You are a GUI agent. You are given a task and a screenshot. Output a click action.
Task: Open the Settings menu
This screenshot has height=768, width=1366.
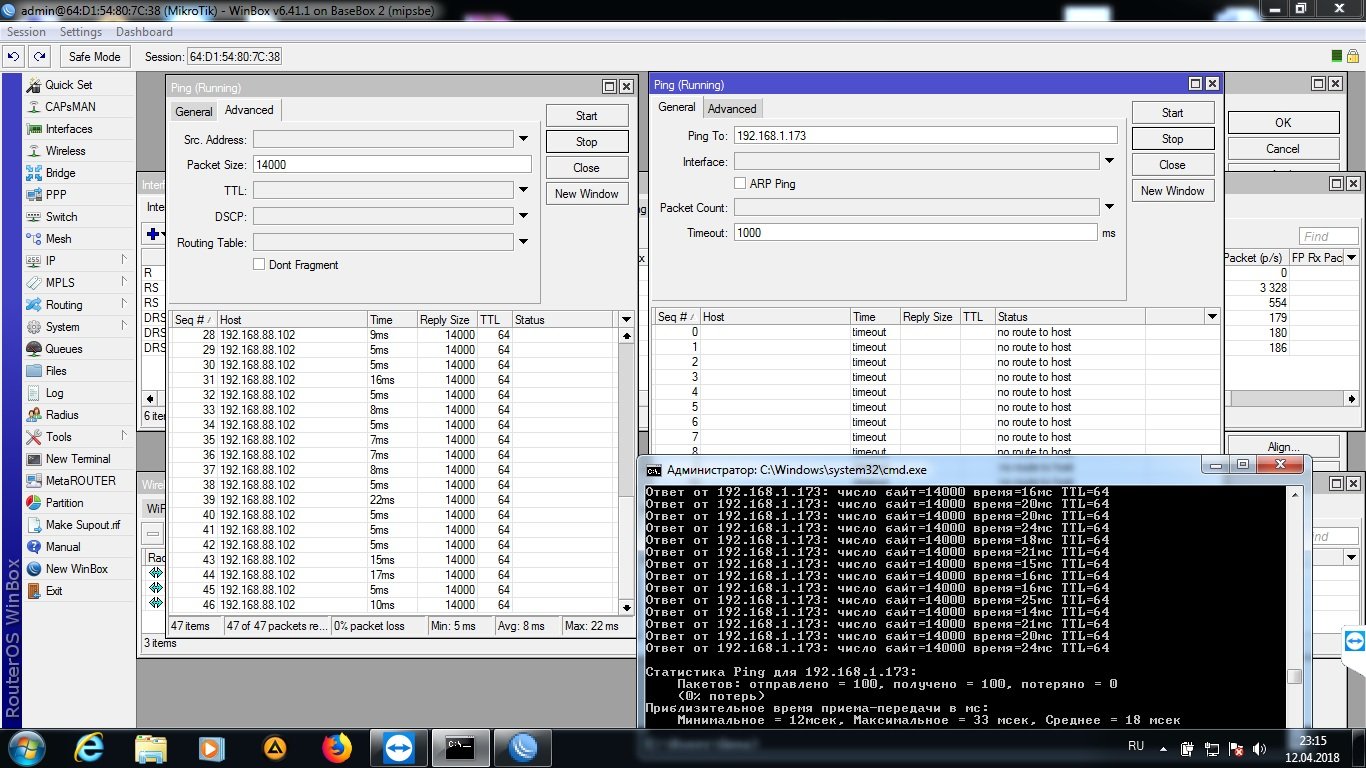point(81,32)
